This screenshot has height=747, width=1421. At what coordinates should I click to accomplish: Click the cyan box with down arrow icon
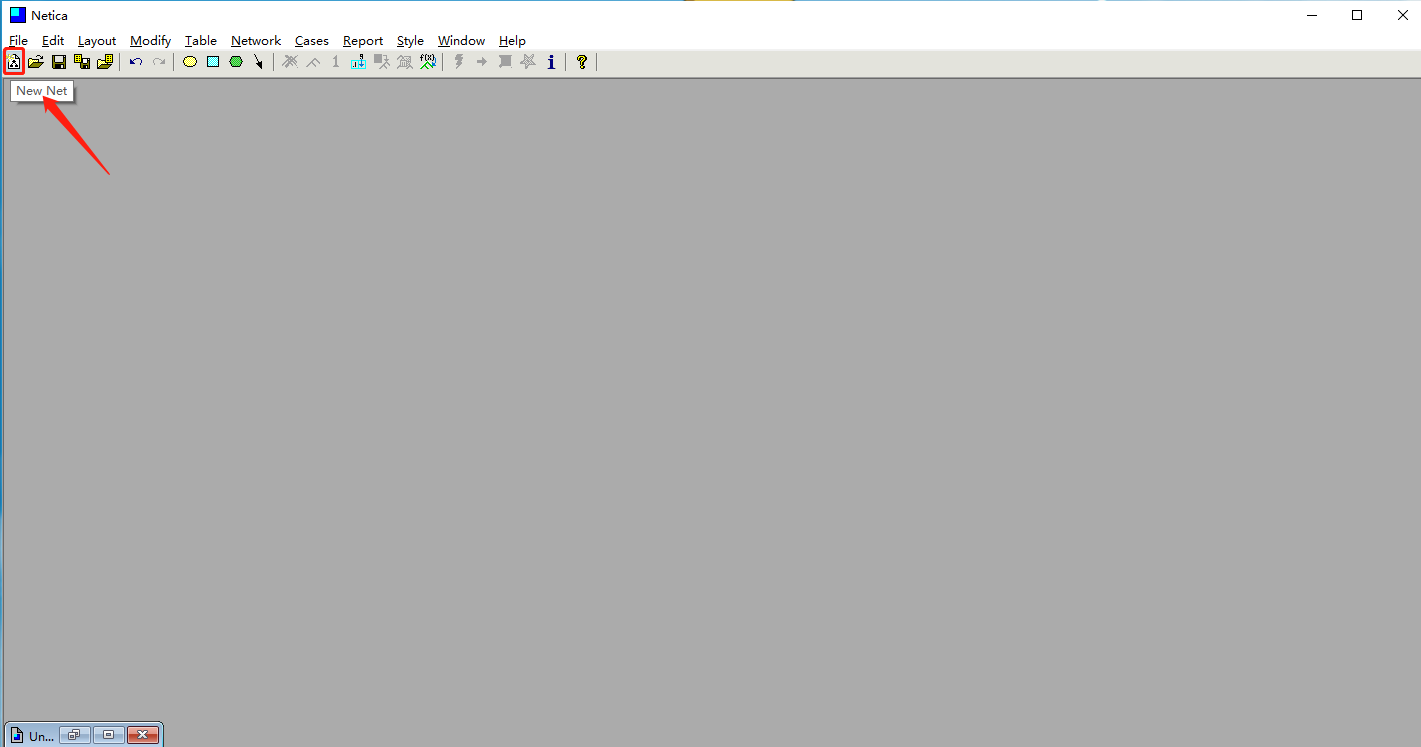358,62
